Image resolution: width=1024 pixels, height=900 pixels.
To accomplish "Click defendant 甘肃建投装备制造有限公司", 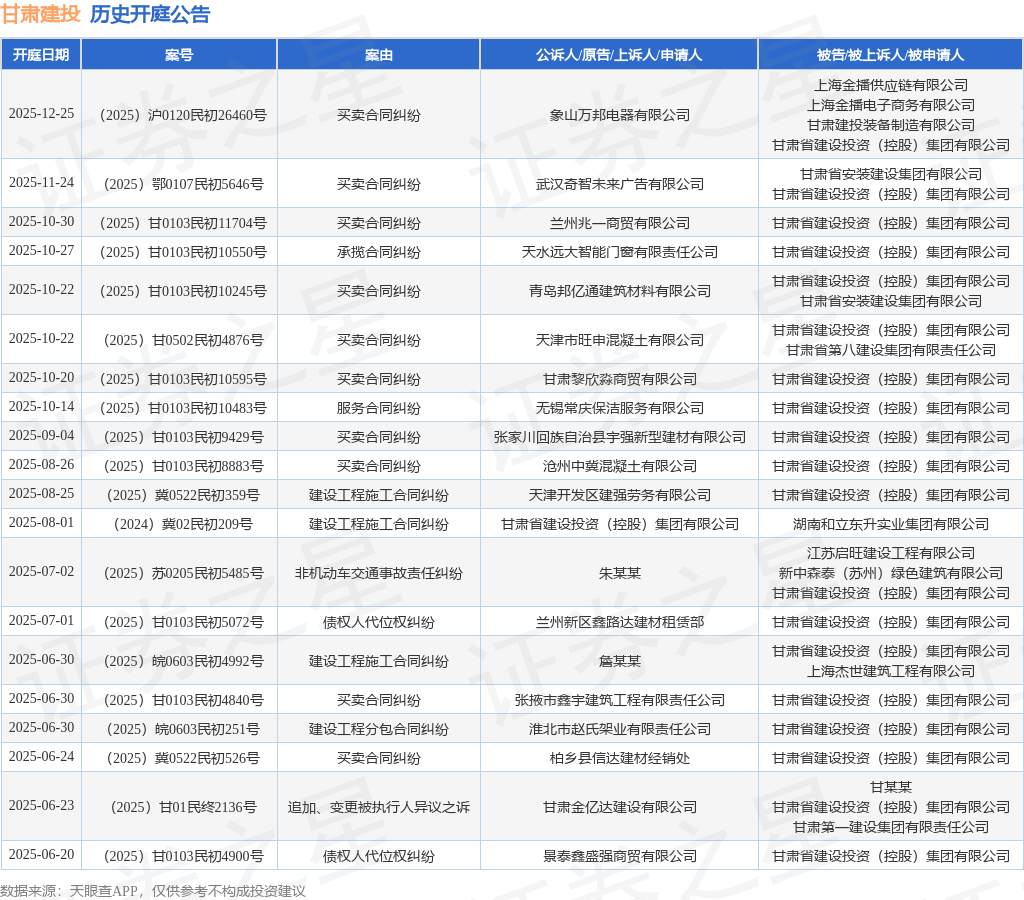I will tap(891, 125).
